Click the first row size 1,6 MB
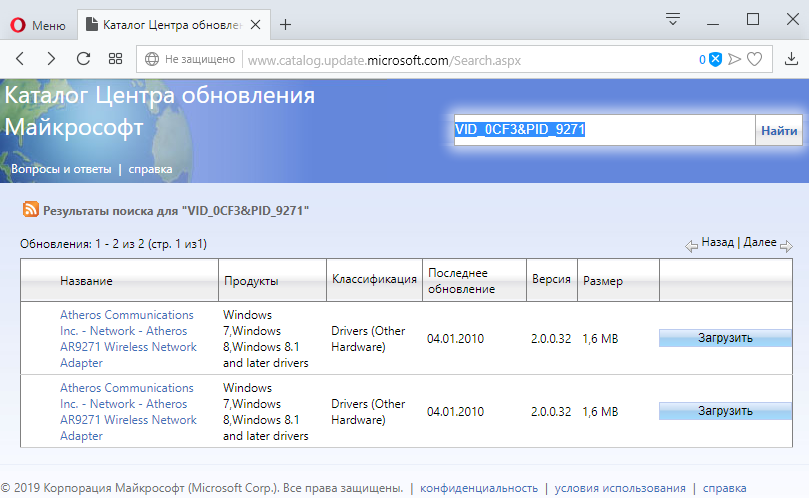The width and height of the screenshot is (809, 498). pos(600,339)
